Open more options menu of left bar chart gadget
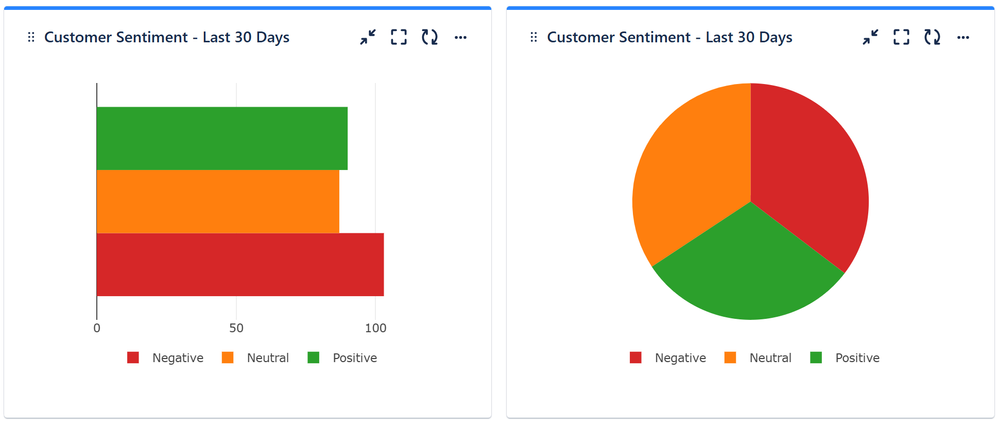The height and width of the screenshot is (424, 998). point(461,38)
